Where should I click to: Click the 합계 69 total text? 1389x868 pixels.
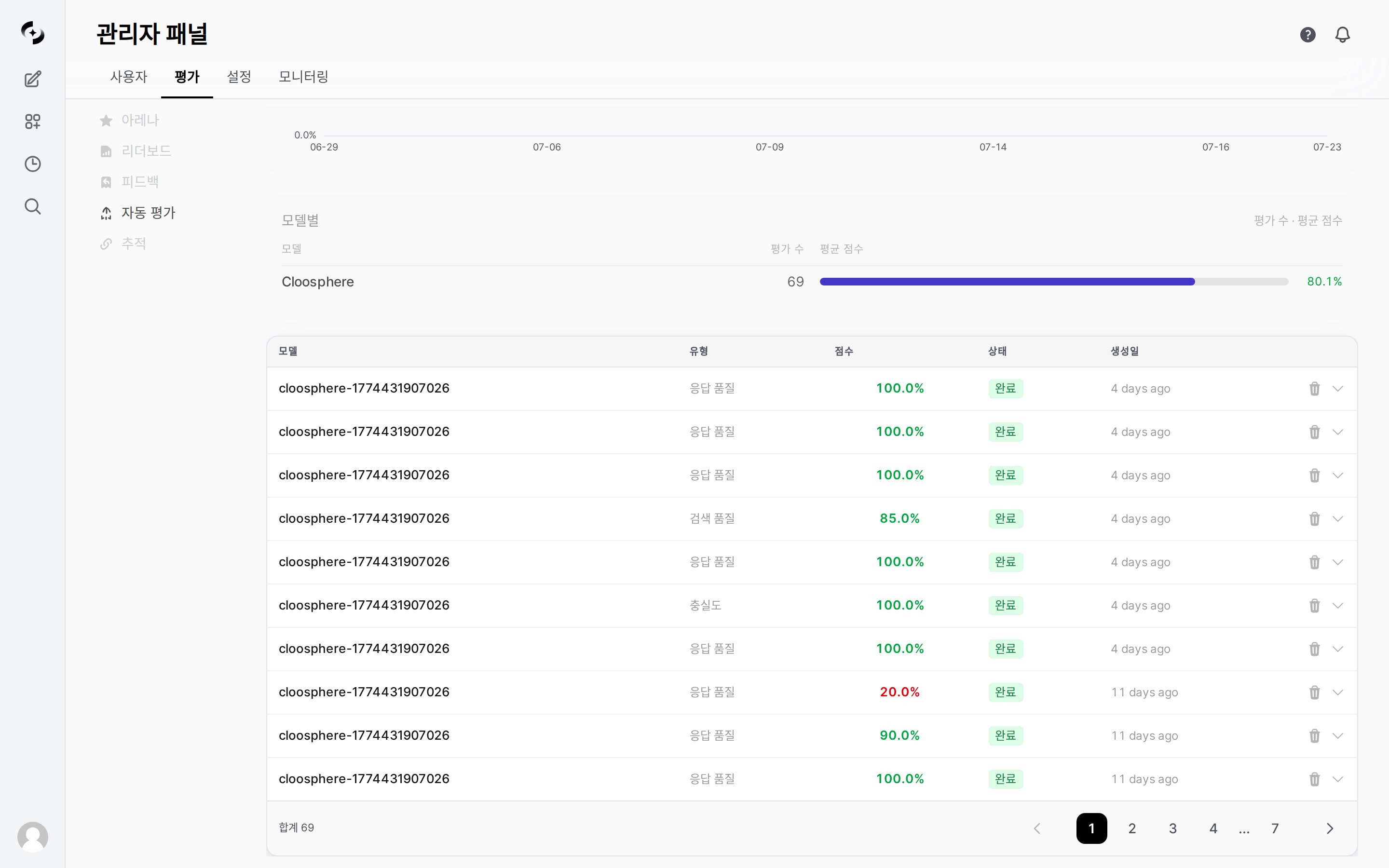(x=296, y=828)
